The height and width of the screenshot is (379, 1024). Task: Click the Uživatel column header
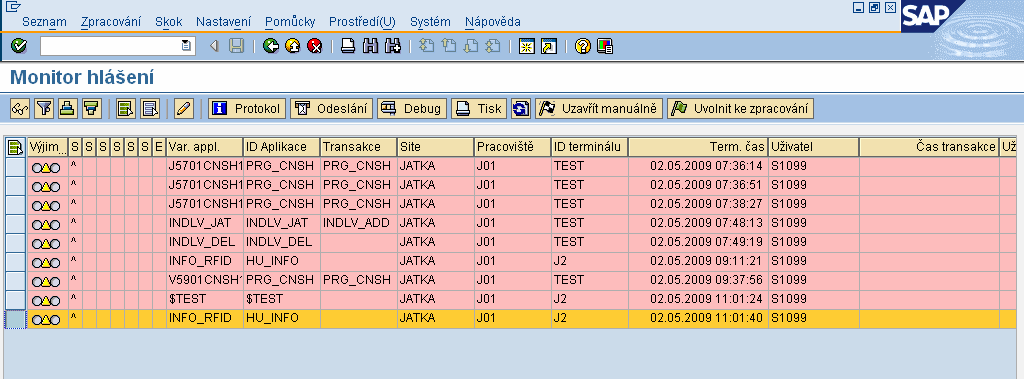(814, 147)
